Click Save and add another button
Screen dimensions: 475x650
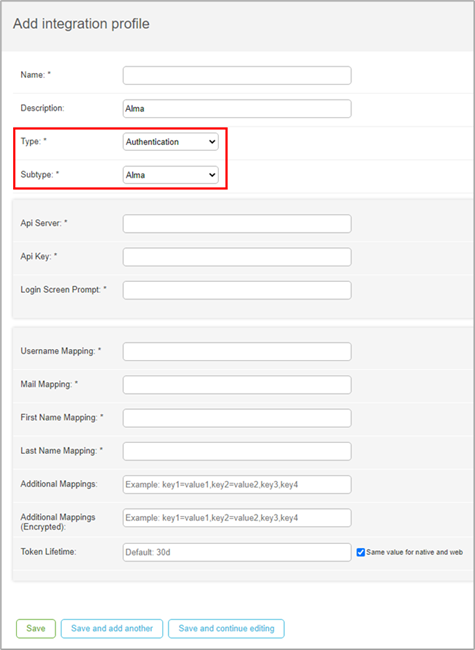pyautogui.click(x=112, y=628)
